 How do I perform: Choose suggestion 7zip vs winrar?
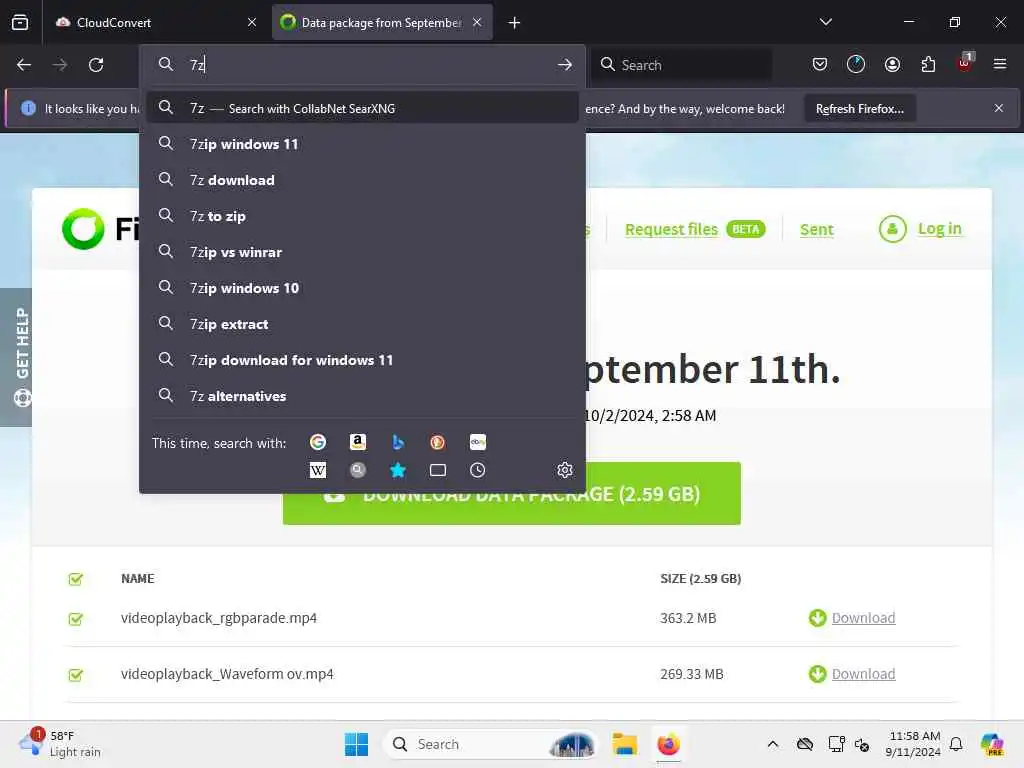point(362,252)
